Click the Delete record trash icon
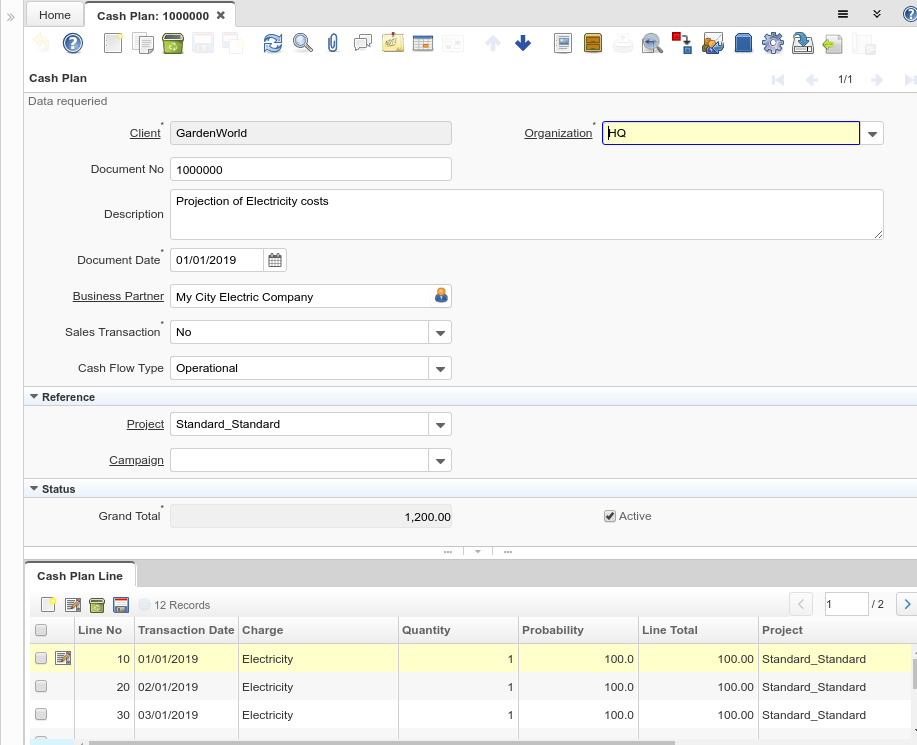Screen dimensions: 917x745 pos(172,43)
